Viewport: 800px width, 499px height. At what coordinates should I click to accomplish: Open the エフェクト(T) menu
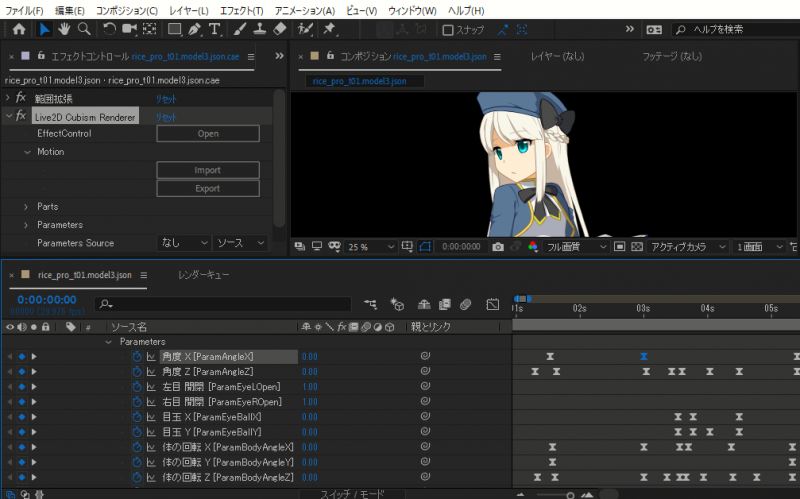coord(241,10)
